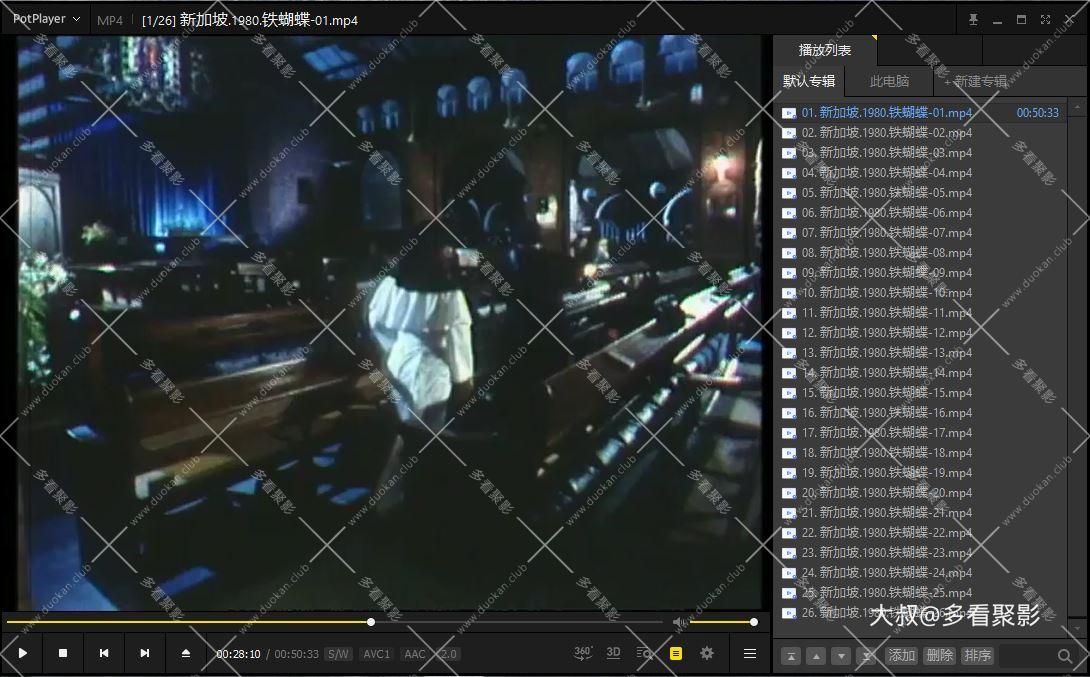Select playlist item 21. 新加坡.1980.铁蝴蝶-21.mp4

pos(920,513)
